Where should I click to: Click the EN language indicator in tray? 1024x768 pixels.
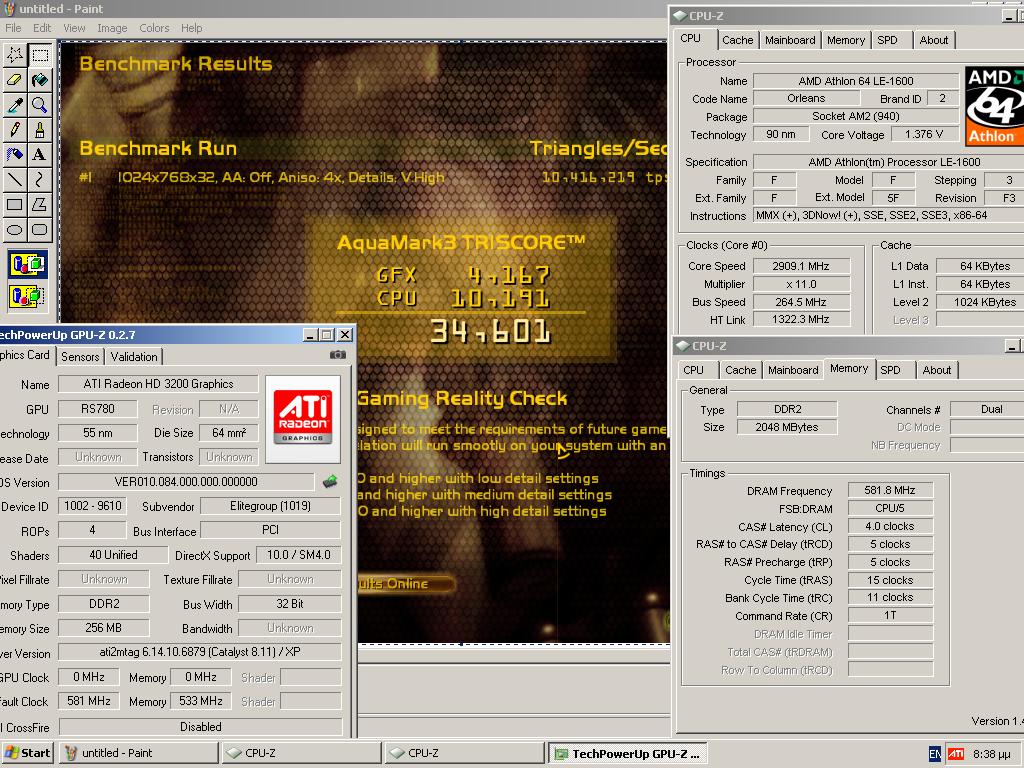point(935,754)
